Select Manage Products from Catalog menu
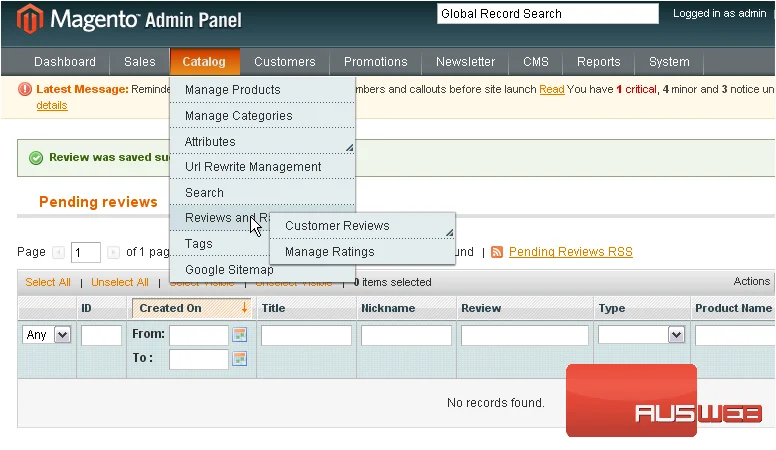 coord(262,90)
